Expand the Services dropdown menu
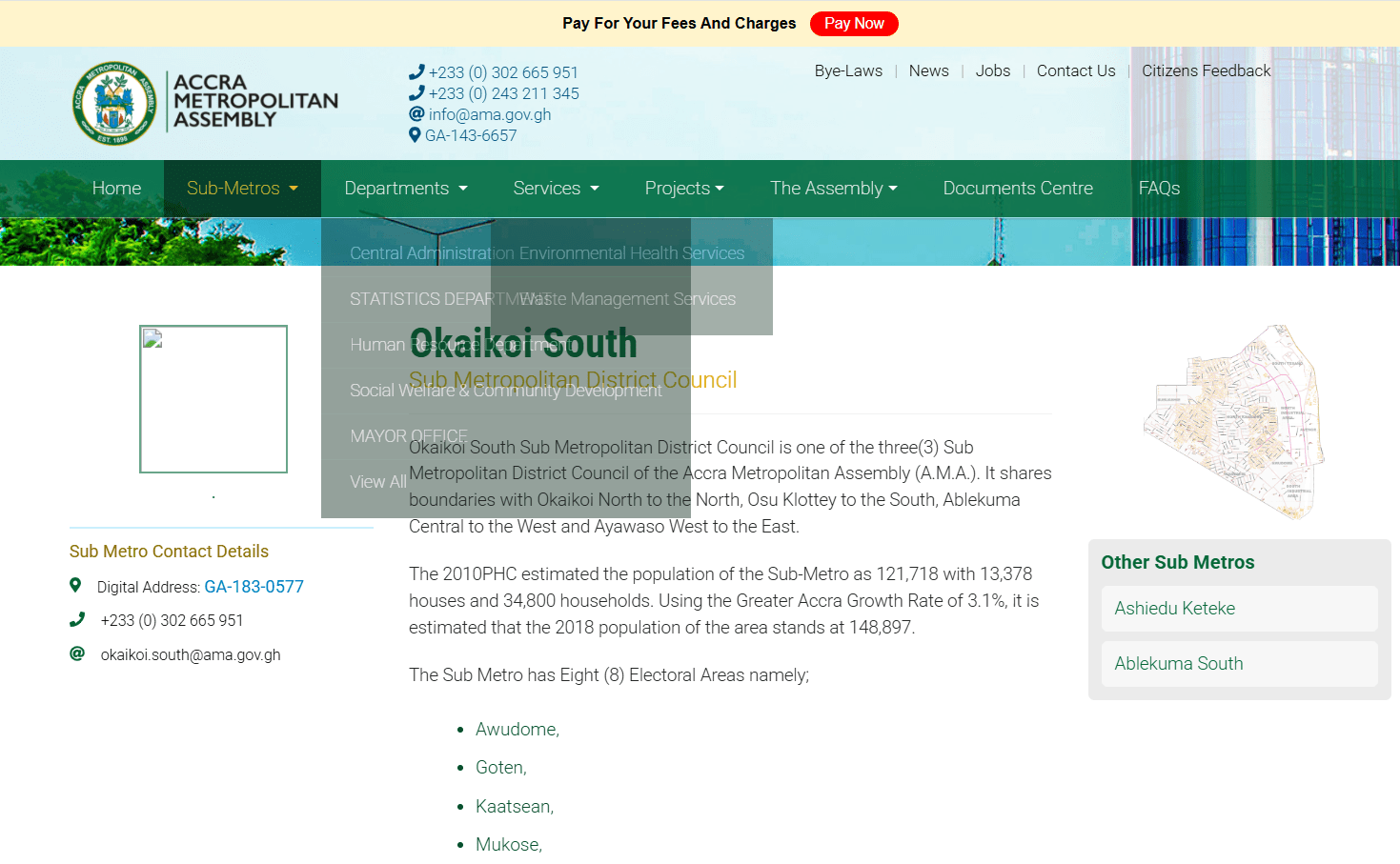Viewport: 1400px width, 864px height. click(556, 189)
